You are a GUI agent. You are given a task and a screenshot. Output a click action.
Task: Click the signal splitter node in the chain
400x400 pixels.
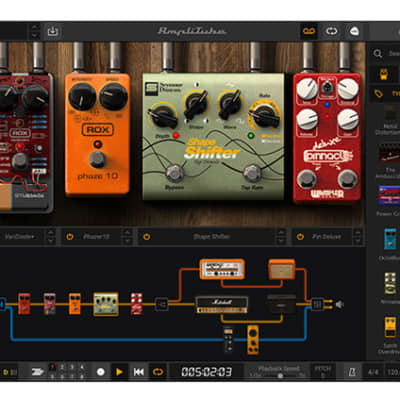tap(161, 304)
